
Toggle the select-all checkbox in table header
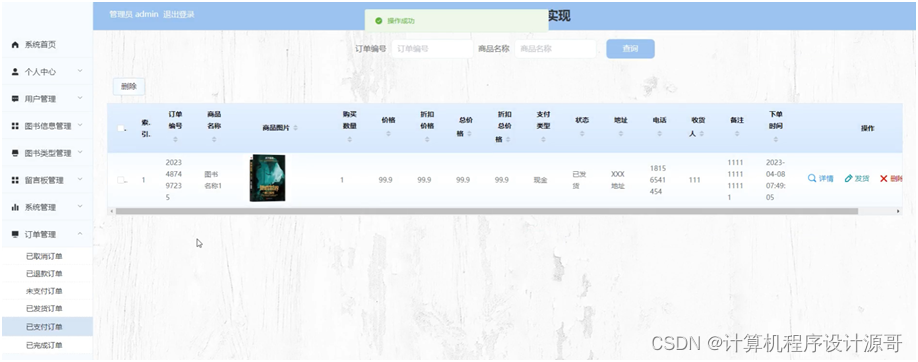click(121, 128)
